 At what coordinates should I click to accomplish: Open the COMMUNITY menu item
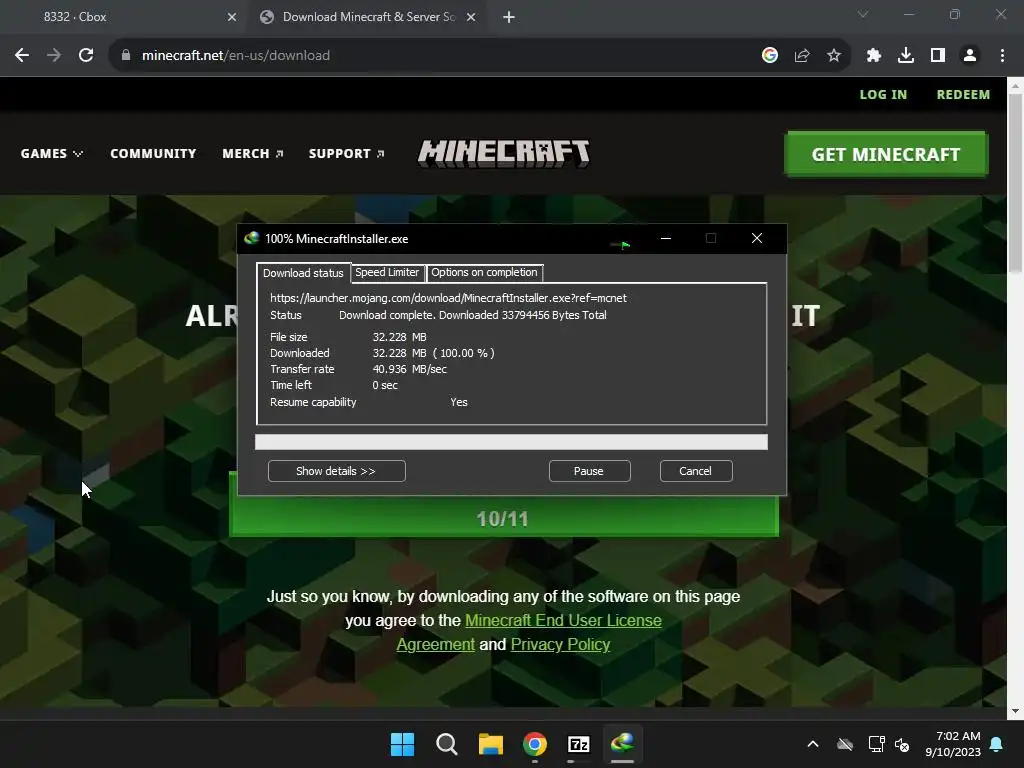pyautogui.click(x=153, y=153)
